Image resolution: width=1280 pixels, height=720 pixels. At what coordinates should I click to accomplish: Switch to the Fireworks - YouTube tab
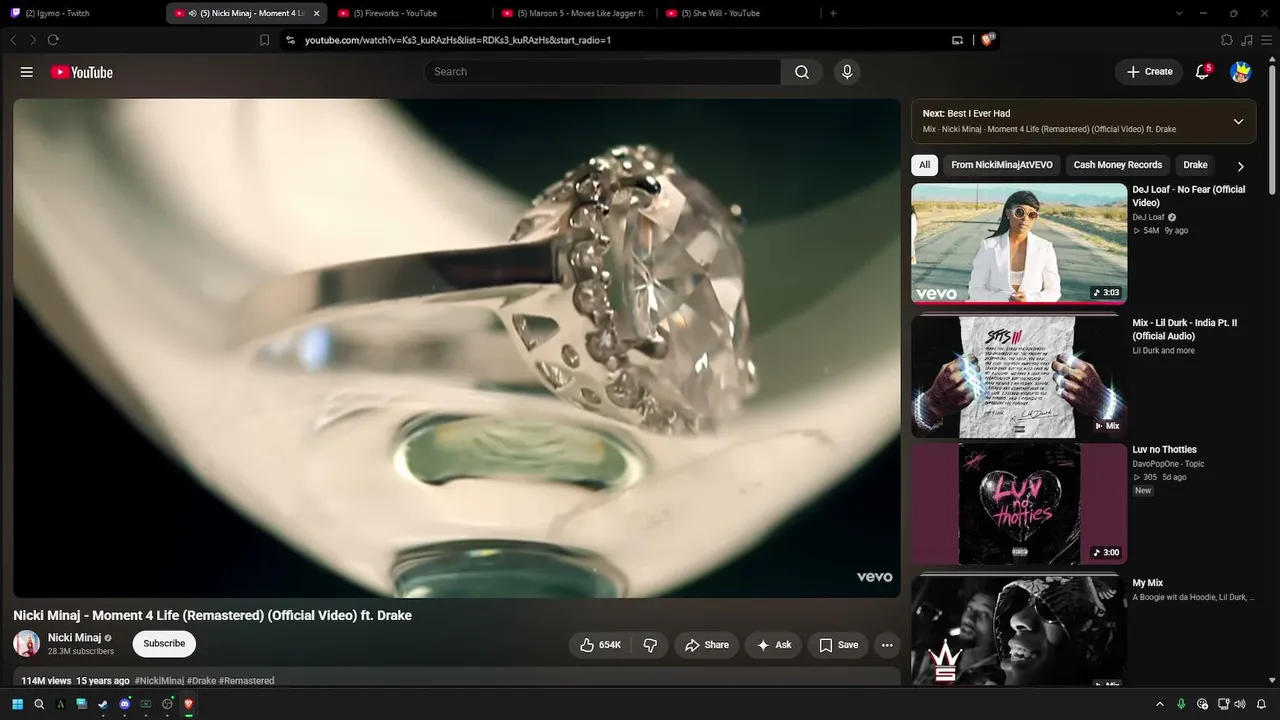tap(410, 13)
